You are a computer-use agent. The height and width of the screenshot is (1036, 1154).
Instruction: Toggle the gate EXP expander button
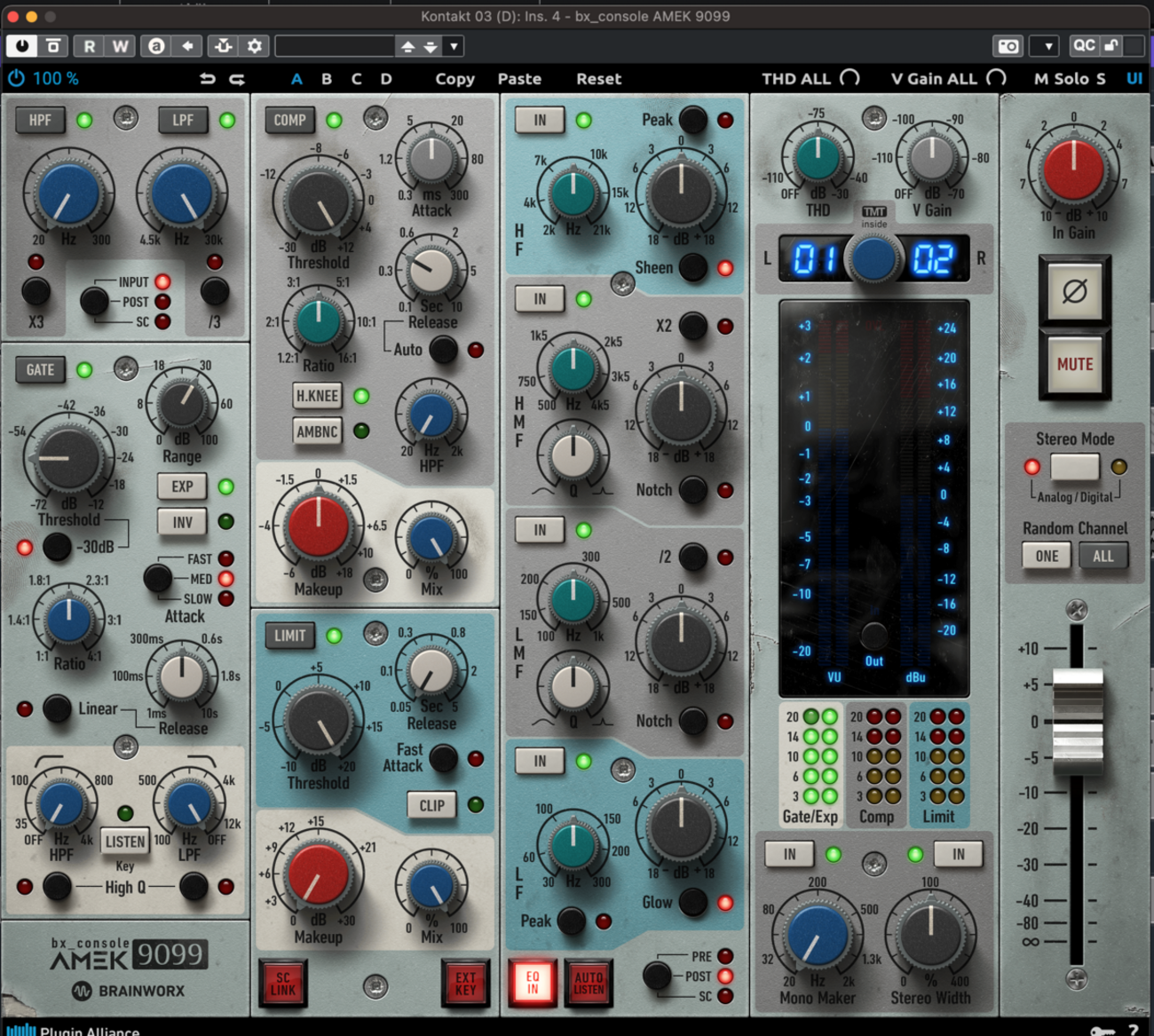point(182,486)
